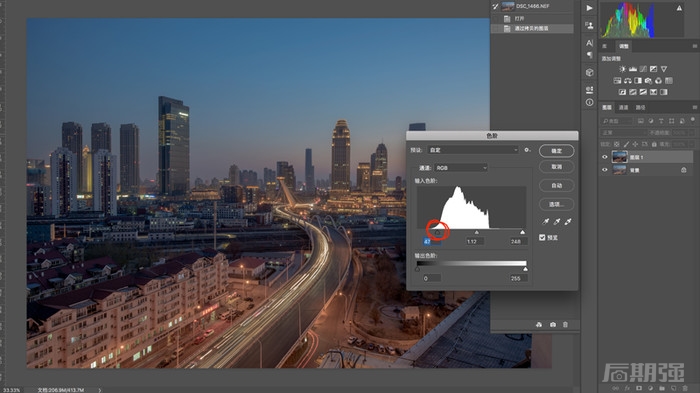Viewport: 700px width, 393px height.
Task: Click the OK button in Levels dialog
Action: pyautogui.click(x=556, y=151)
